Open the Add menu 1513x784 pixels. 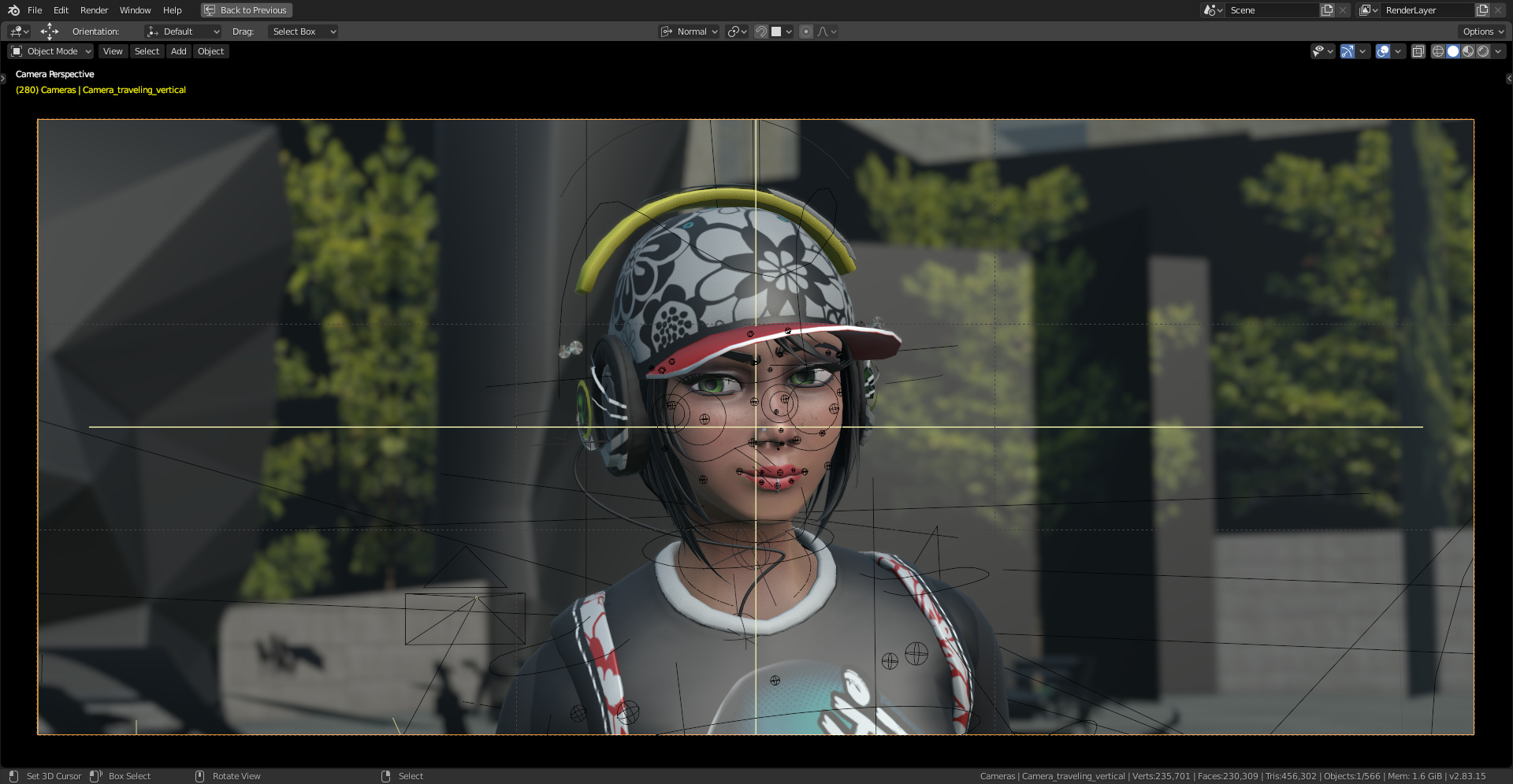[x=179, y=51]
